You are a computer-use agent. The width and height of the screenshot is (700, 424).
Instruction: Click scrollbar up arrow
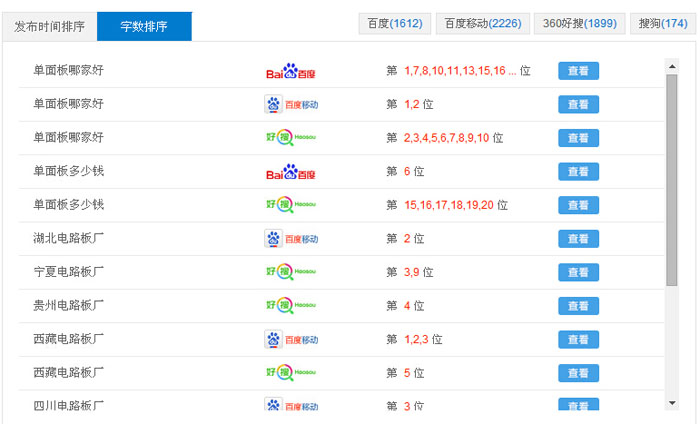[x=672, y=67]
